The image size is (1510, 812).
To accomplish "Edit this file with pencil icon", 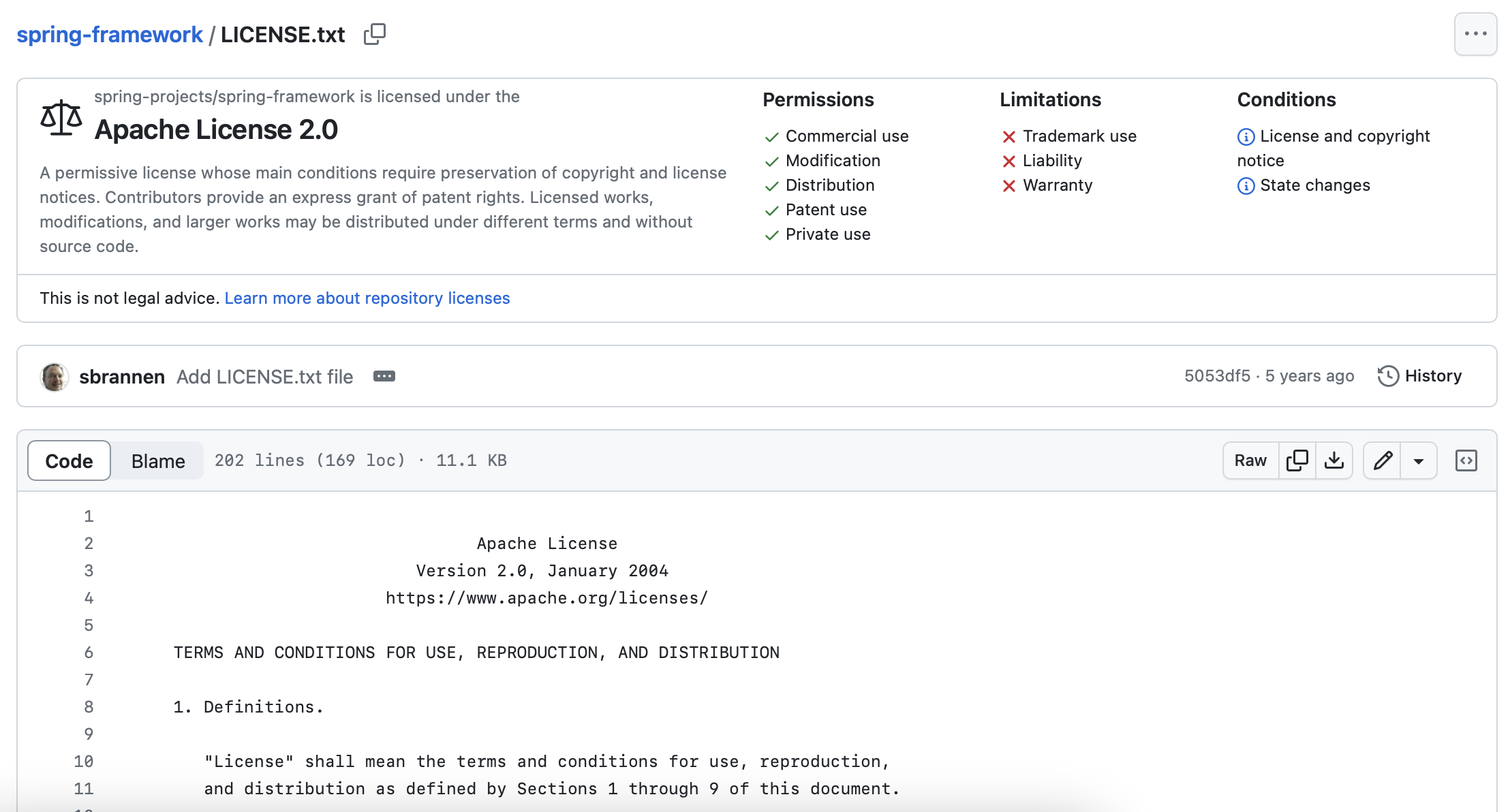I will (x=1383, y=460).
